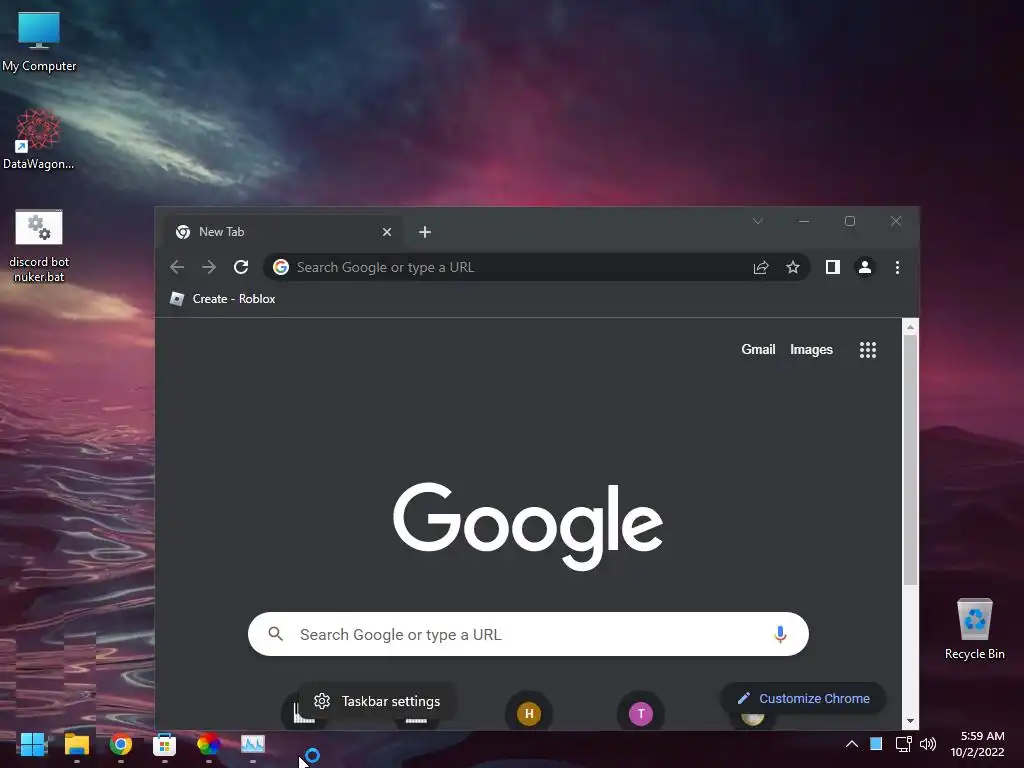
Task: Open the Chrome profile avatar button
Action: [865, 267]
